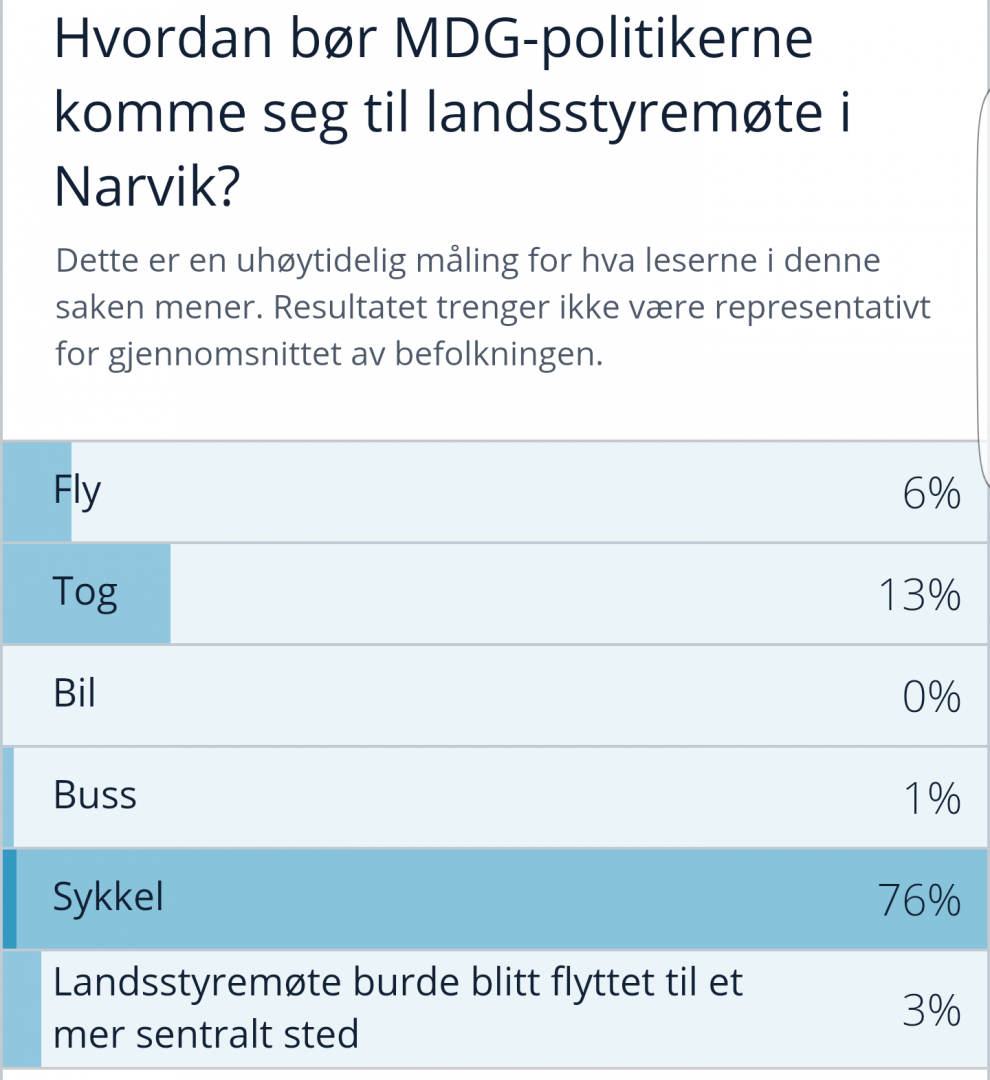Tap the 1% result beside Buss
Image resolution: width=990 pixels, height=1080 pixels.
click(x=930, y=800)
